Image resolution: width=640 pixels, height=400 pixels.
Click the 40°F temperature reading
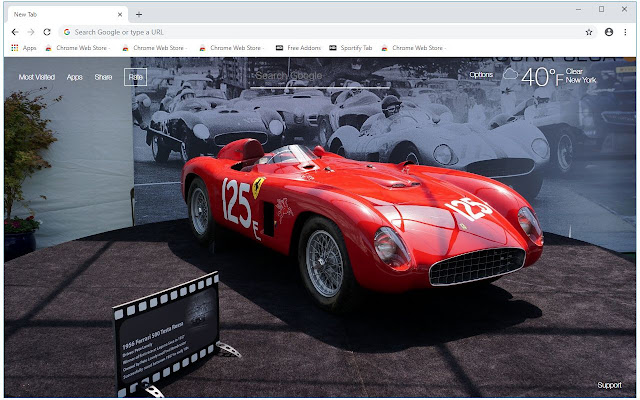(x=542, y=76)
